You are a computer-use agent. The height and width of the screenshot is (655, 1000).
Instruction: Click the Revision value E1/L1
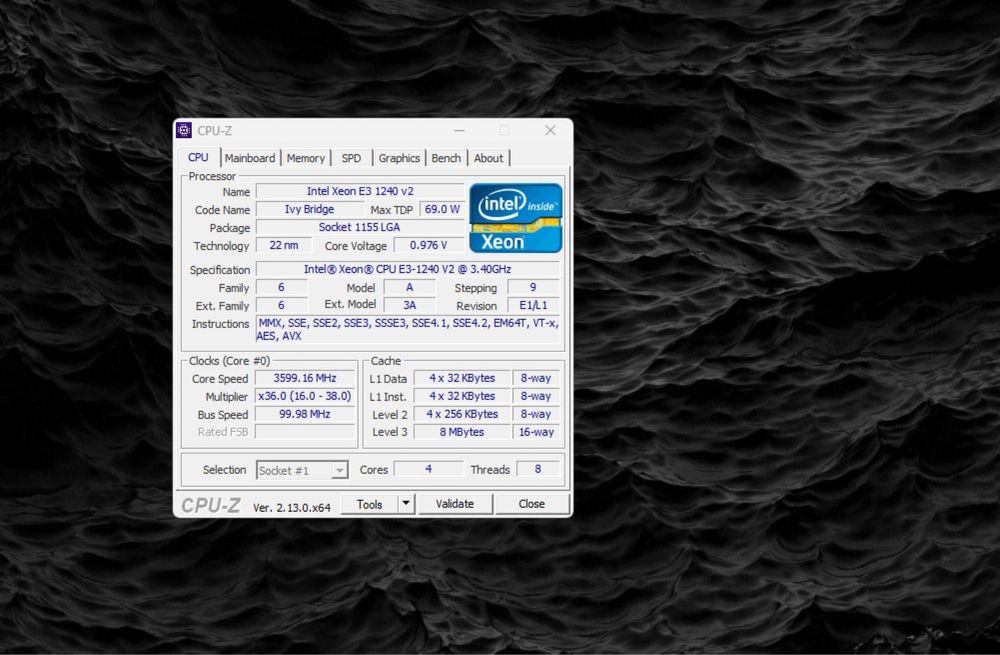533,305
